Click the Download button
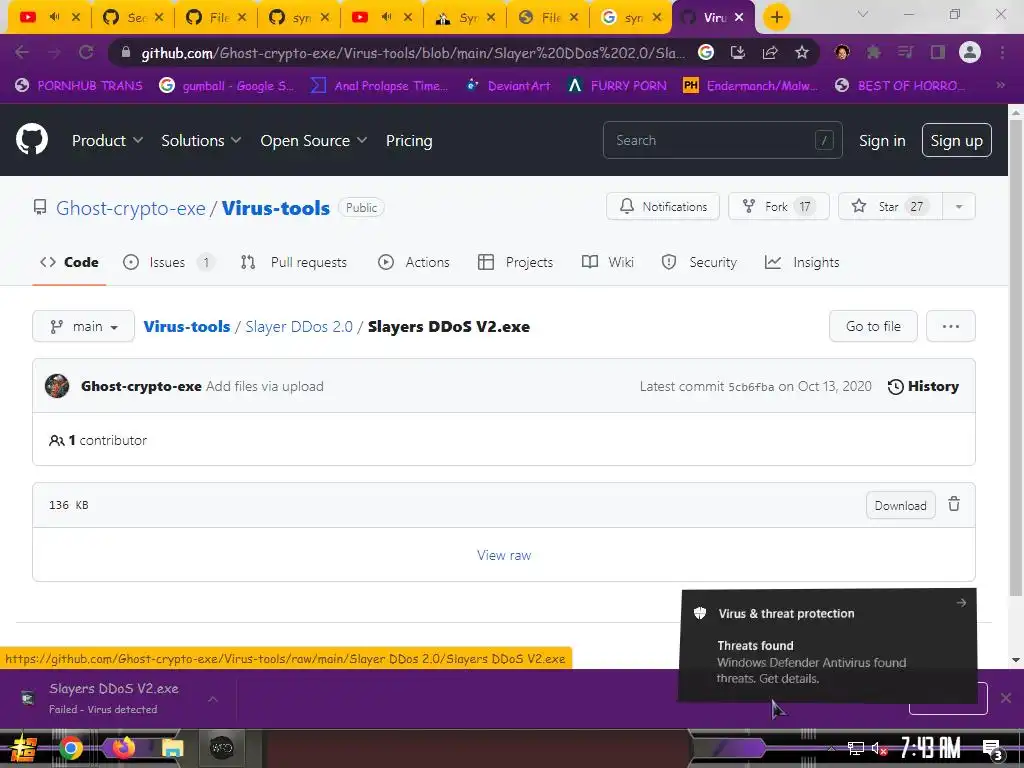 pyautogui.click(x=901, y=505)
